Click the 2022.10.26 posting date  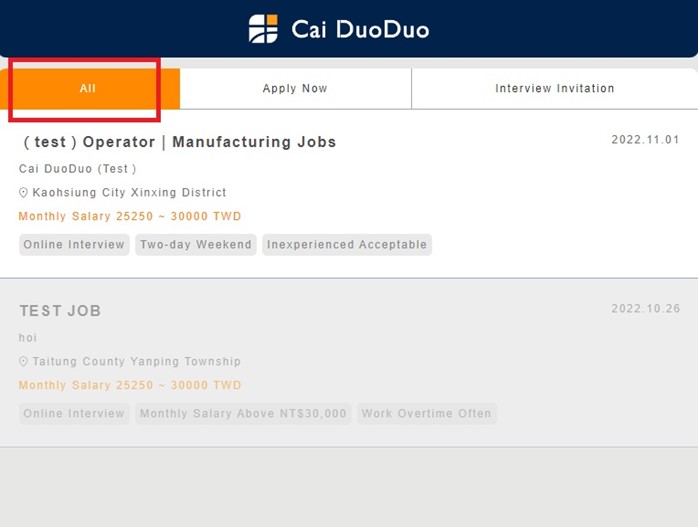tap(645, 309)
